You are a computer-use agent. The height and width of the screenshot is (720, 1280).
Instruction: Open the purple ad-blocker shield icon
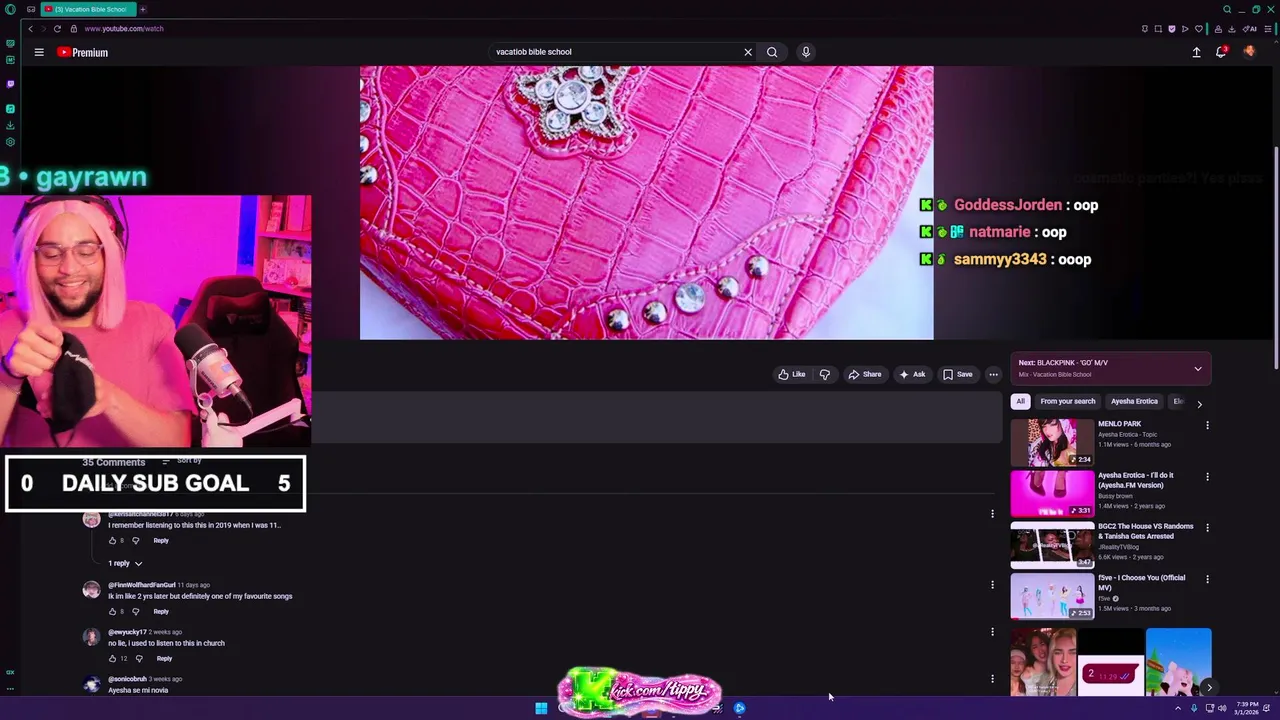point(1171,28)
